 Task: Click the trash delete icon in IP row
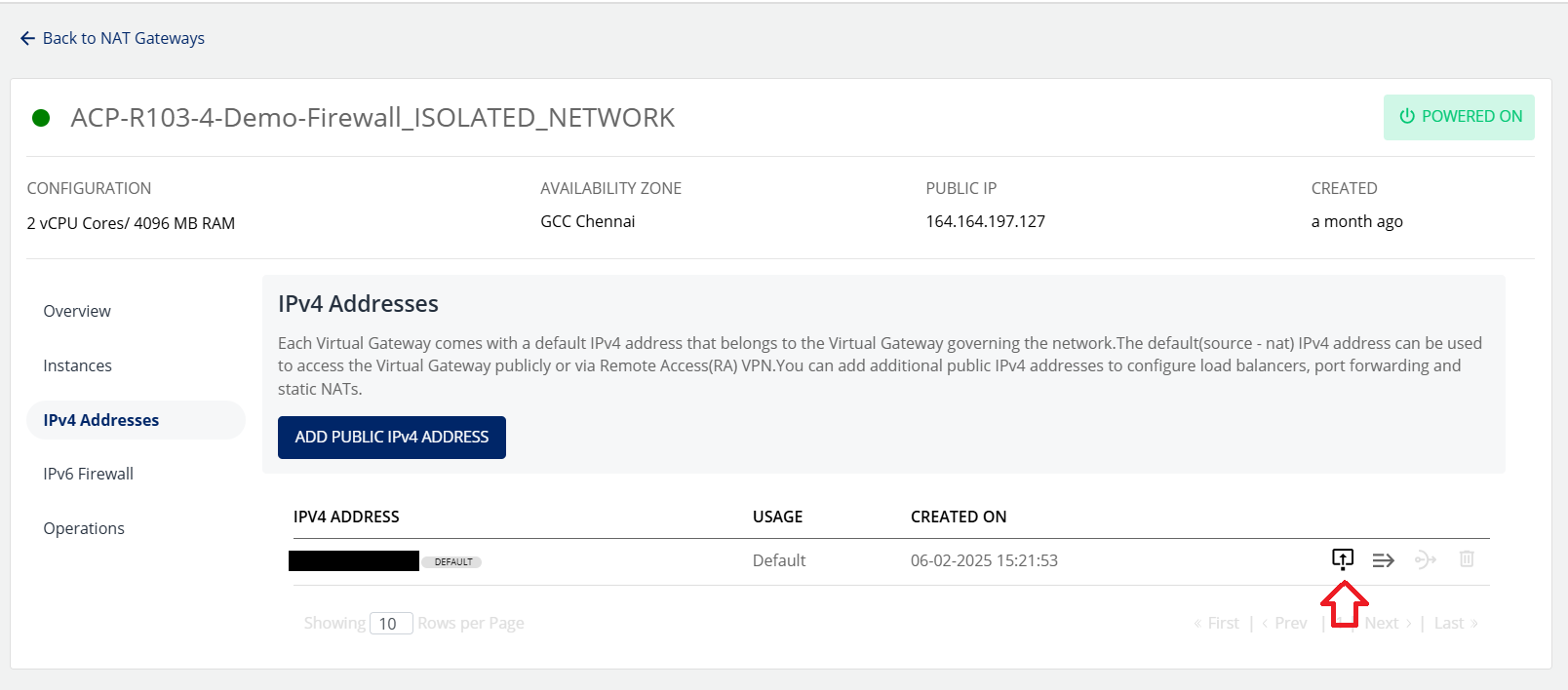(1467, 558)
